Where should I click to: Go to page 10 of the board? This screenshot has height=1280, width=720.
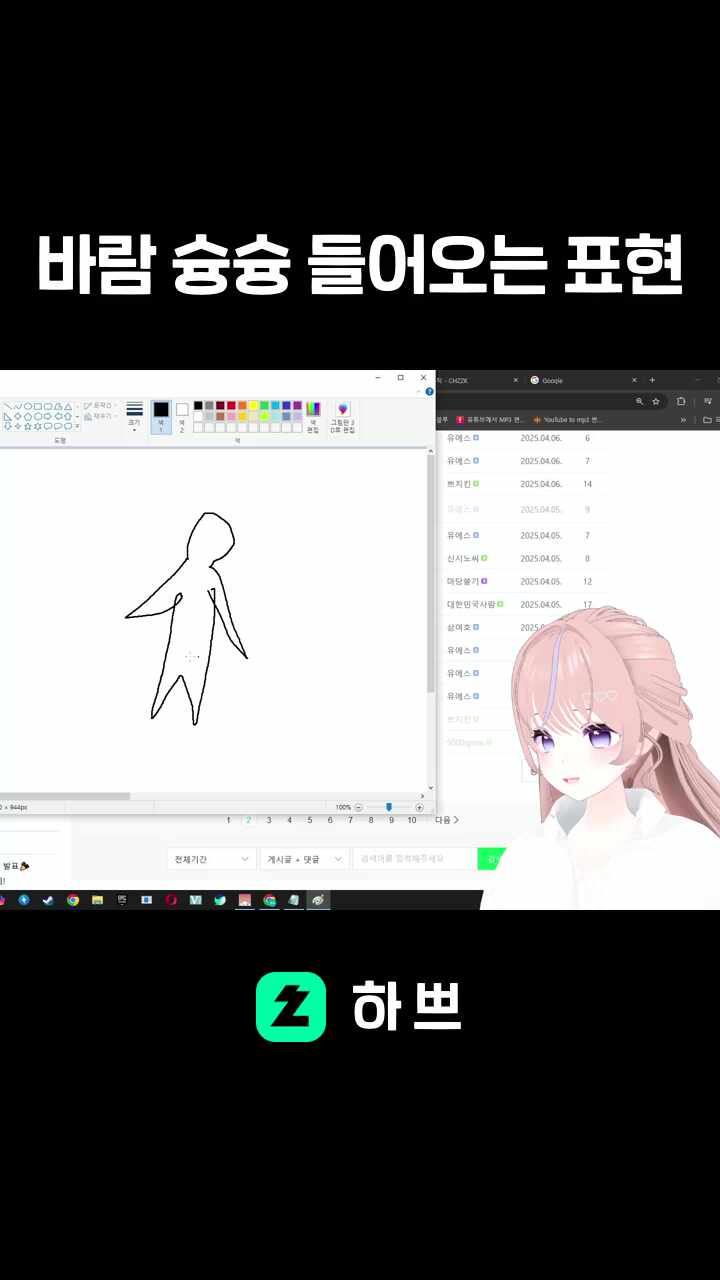point(412,820)
